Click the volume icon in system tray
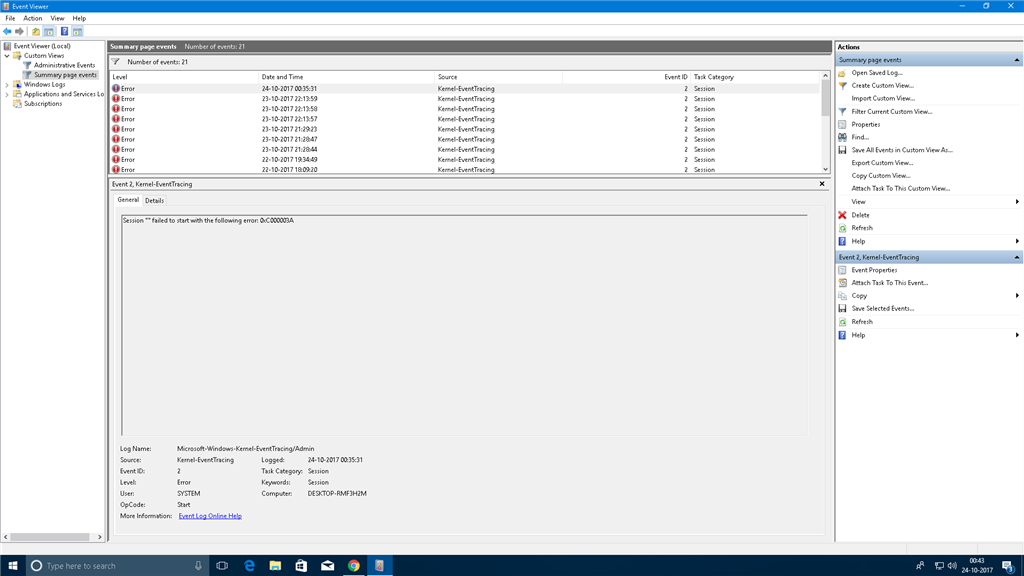The height and width of the screenshot is (576, 1024). [x=952, y=566]
